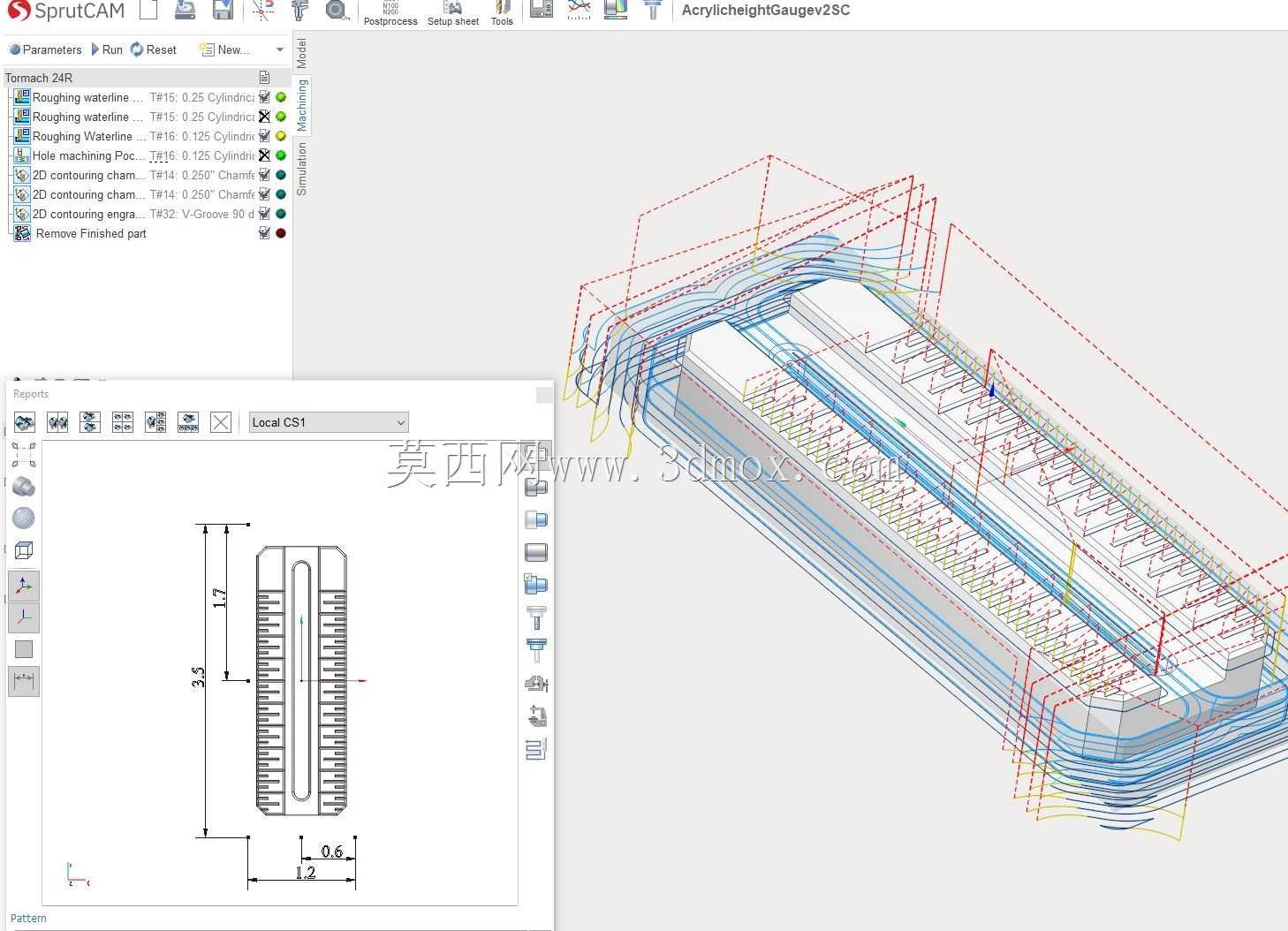
Task: Toggle checkbox of Remove Finished part
Action: tap(264, 233)
